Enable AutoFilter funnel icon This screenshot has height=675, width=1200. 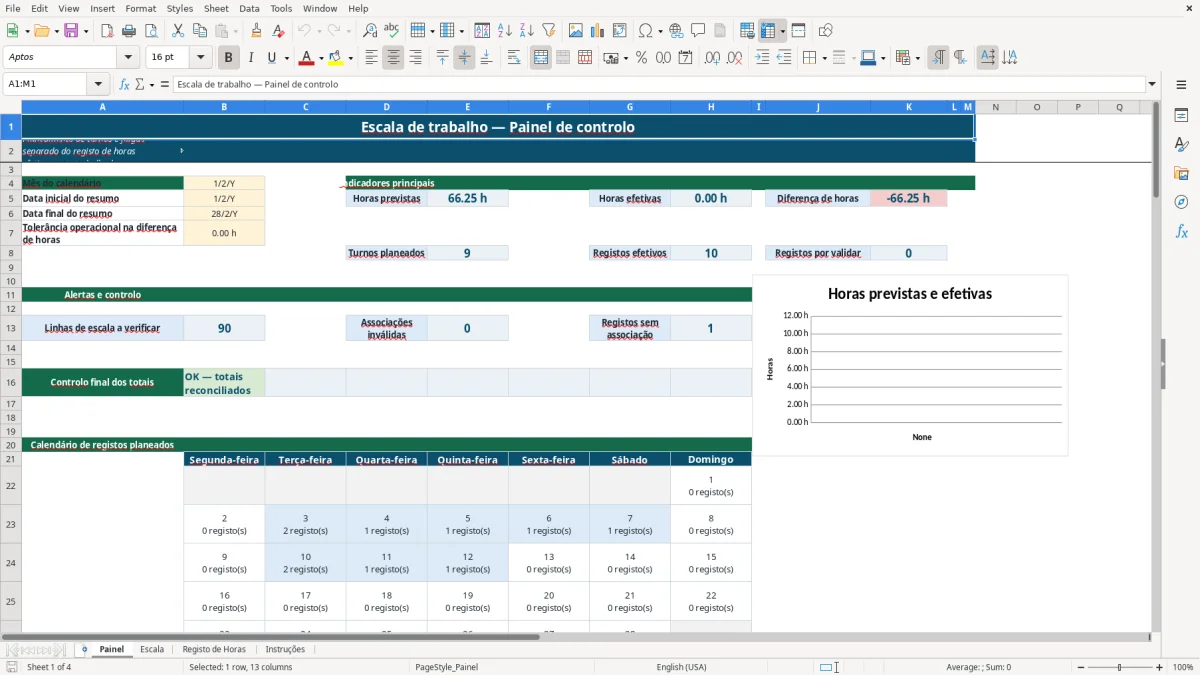coord(548,31)
